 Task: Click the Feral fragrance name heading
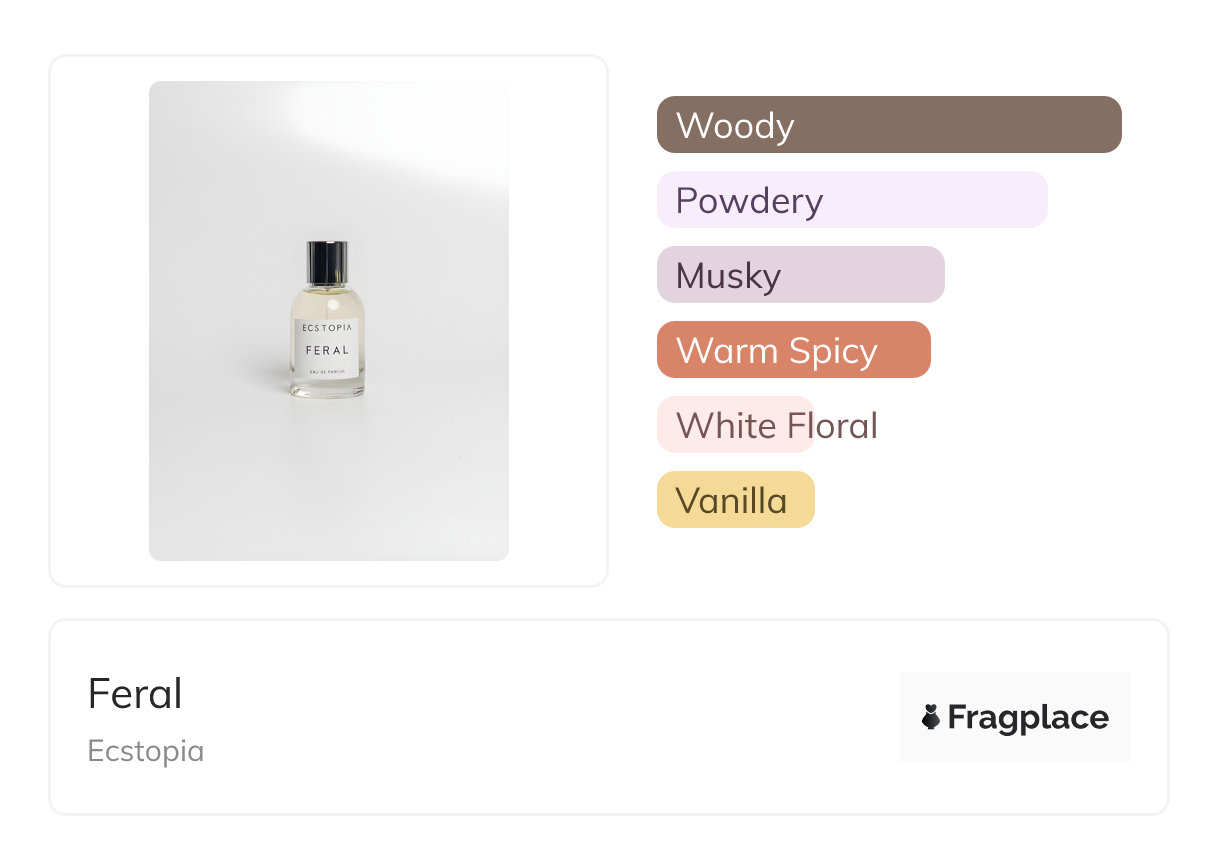(x=135, y=694)
